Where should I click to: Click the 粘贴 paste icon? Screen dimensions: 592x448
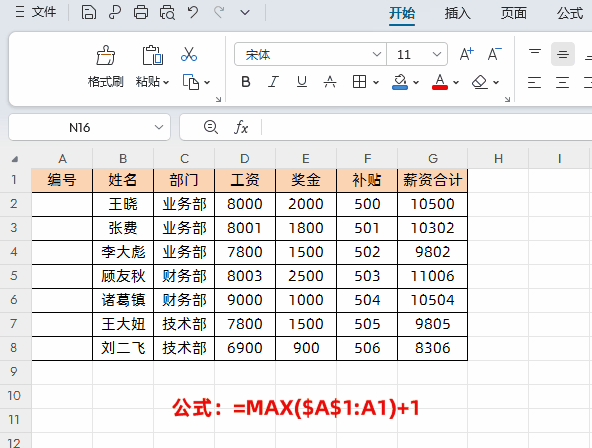click(x=153, y=55)
